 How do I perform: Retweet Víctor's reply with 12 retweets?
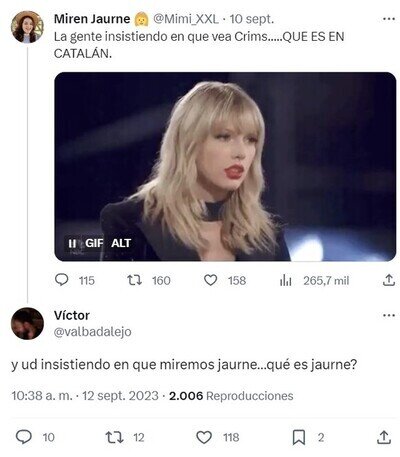114,437
